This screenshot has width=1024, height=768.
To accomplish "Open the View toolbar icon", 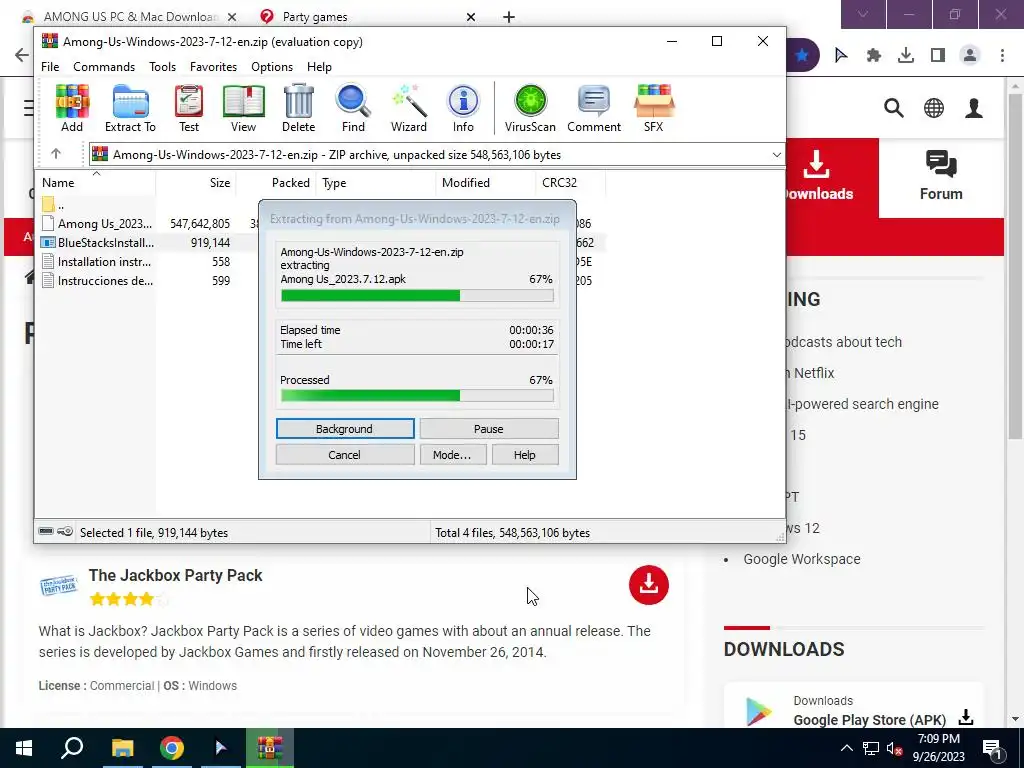I will pos(244,108).
